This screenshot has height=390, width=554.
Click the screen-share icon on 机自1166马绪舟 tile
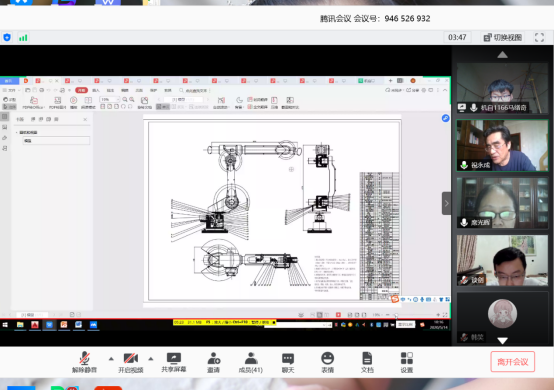462,107
